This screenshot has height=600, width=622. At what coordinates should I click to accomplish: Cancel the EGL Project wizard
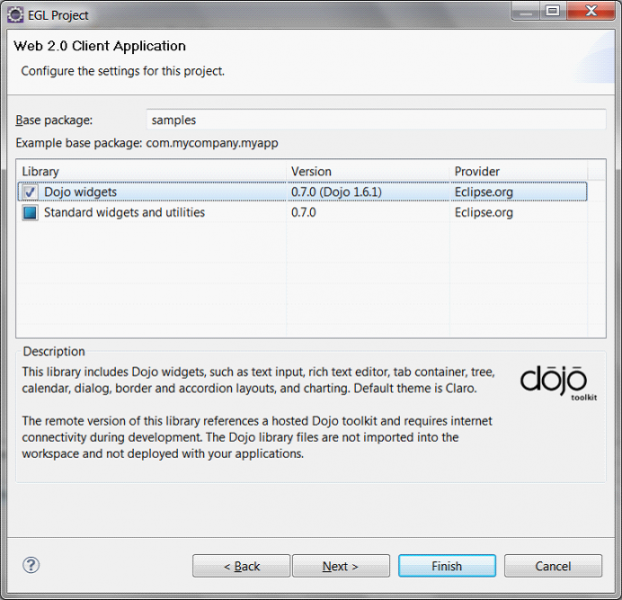[x=553, y=566]
